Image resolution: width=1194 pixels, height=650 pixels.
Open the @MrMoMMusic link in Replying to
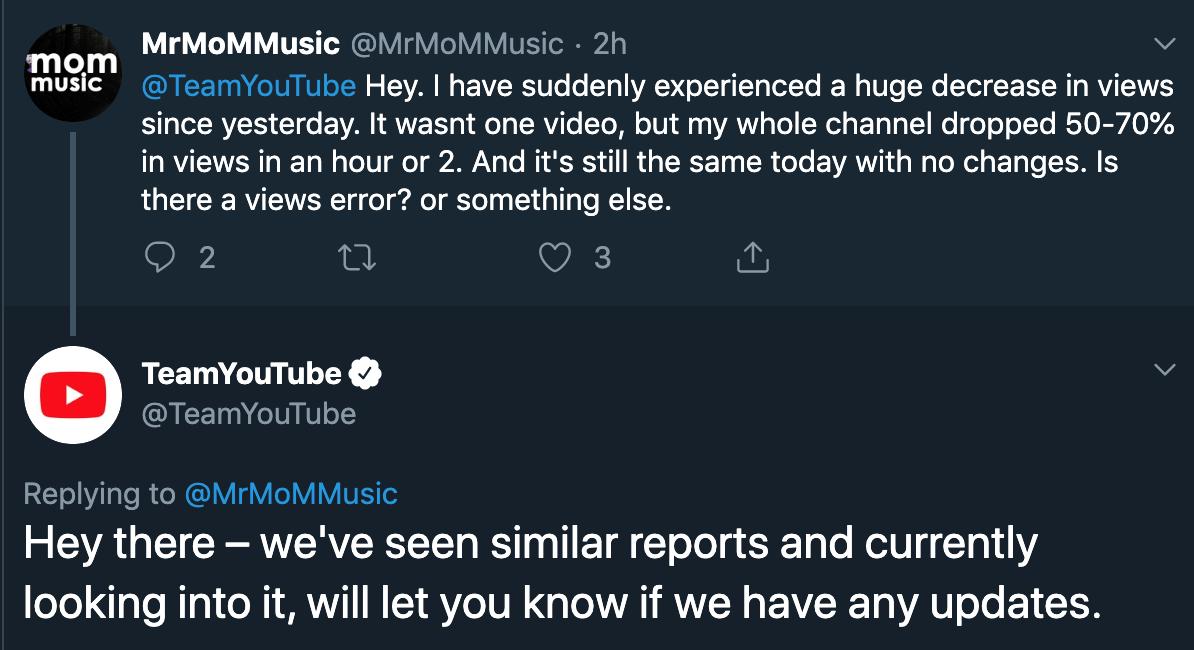(290, 494)
